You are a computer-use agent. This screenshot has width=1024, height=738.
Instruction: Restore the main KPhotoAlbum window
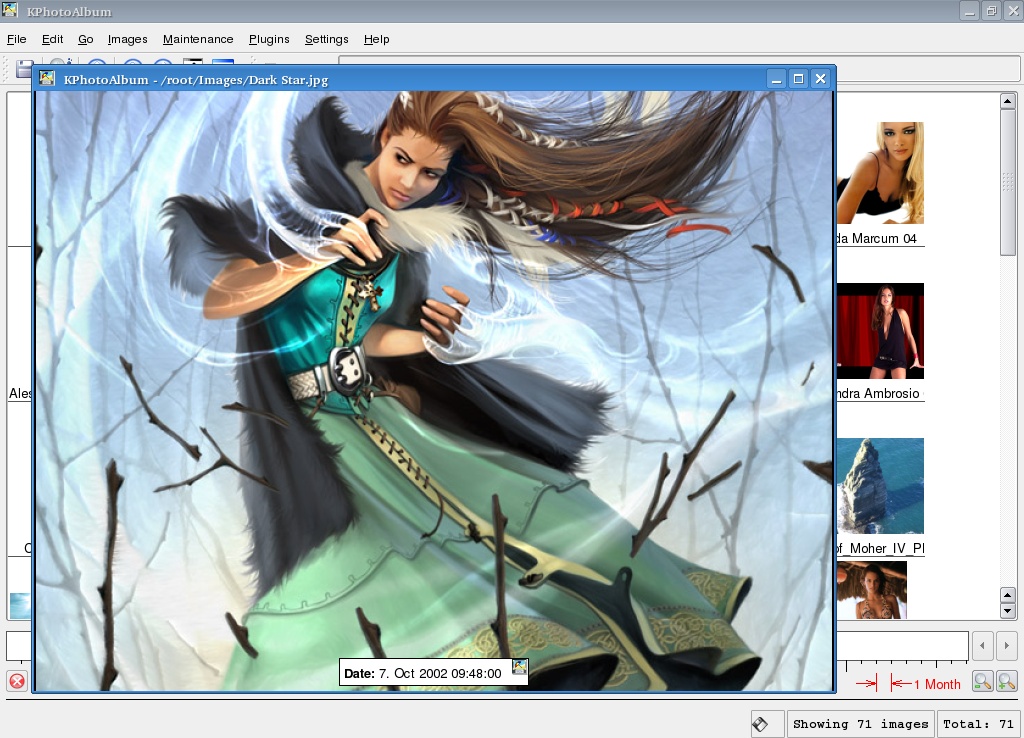991,10
